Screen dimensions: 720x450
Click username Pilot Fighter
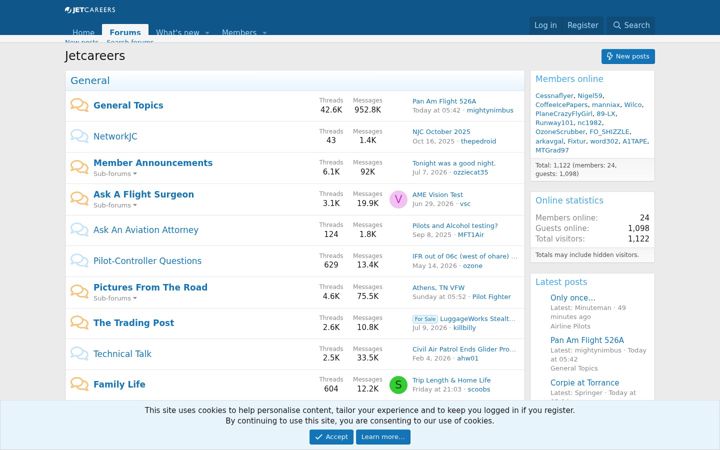(x=491, y=297)
